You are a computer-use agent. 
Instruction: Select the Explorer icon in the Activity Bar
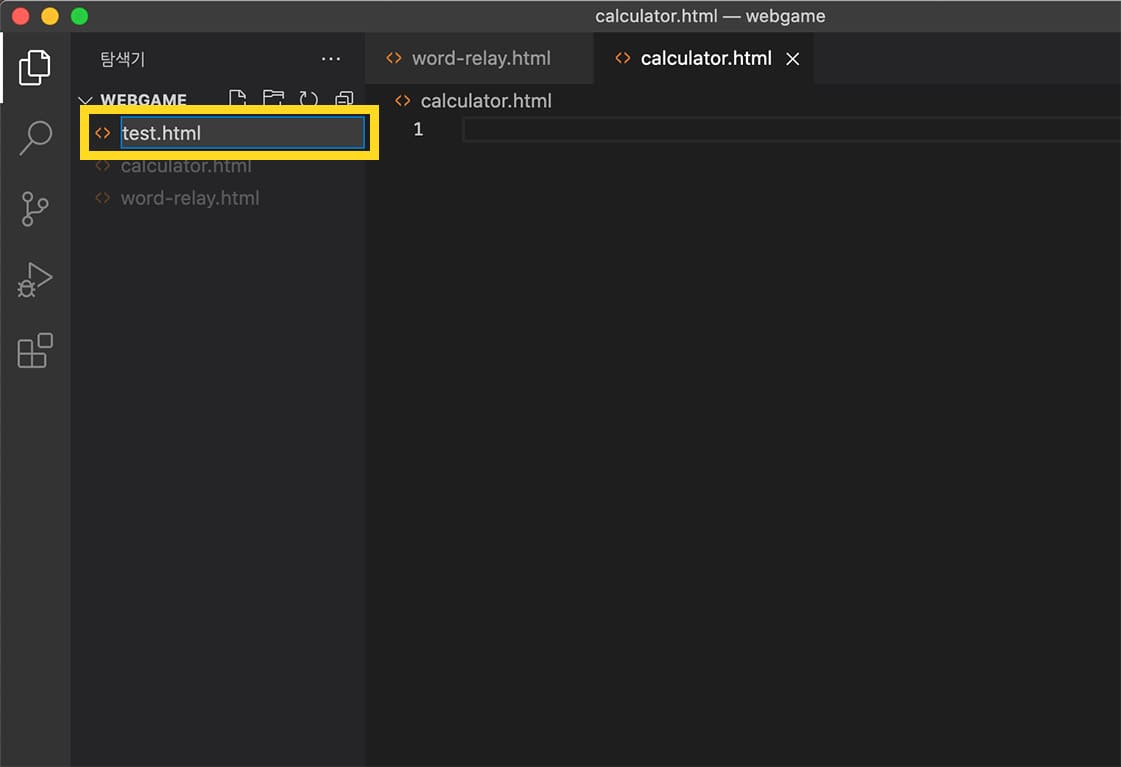[x=35, y=67]
